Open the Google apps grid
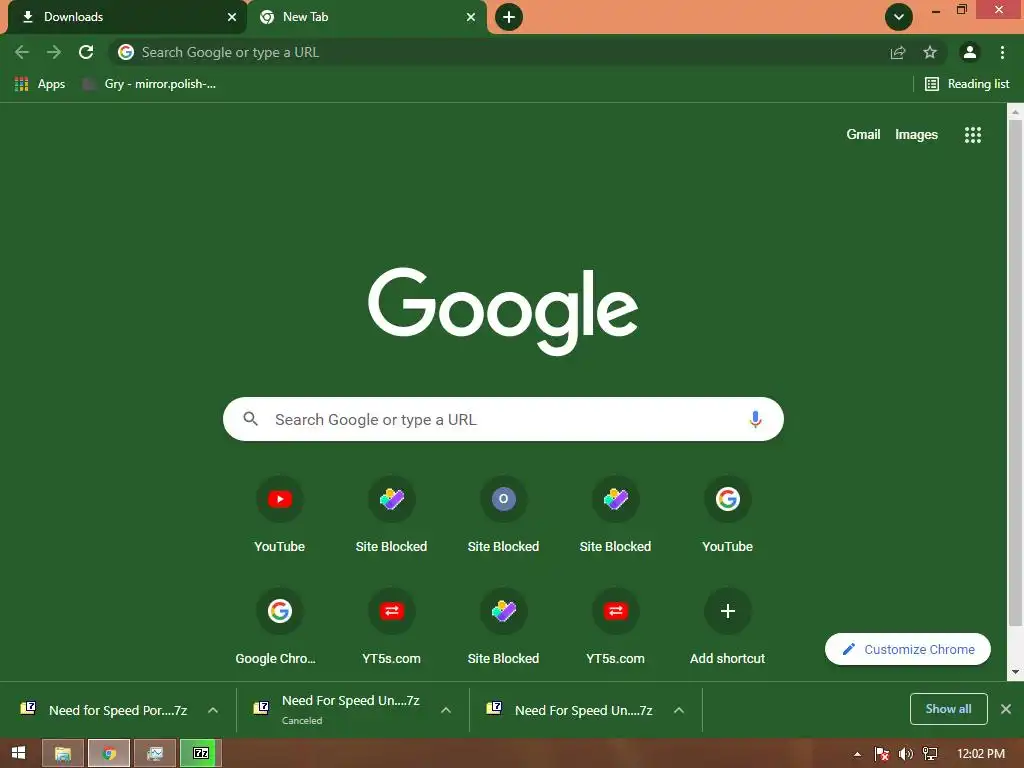 [x=973, y=135]
